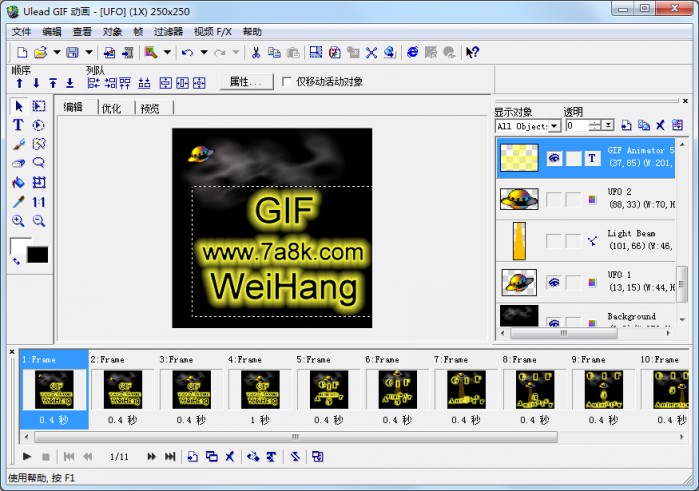The width and height of the screenshot is (699, 491).
Task: Click the send to back order icon
Action: click(70, 83)
